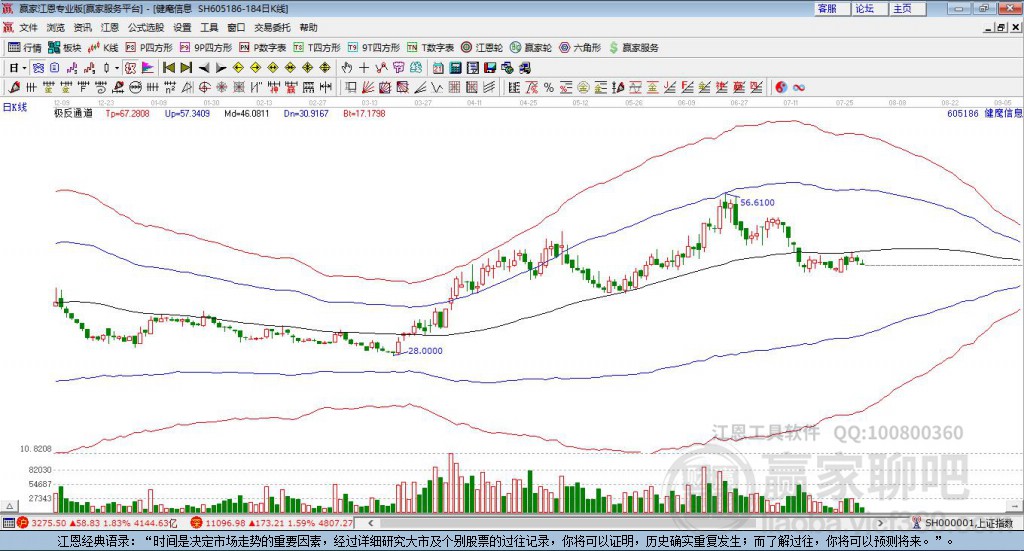Move chart right with black right arrow
The width and height of the screenshot is (1024, 551).
point(221,68)
